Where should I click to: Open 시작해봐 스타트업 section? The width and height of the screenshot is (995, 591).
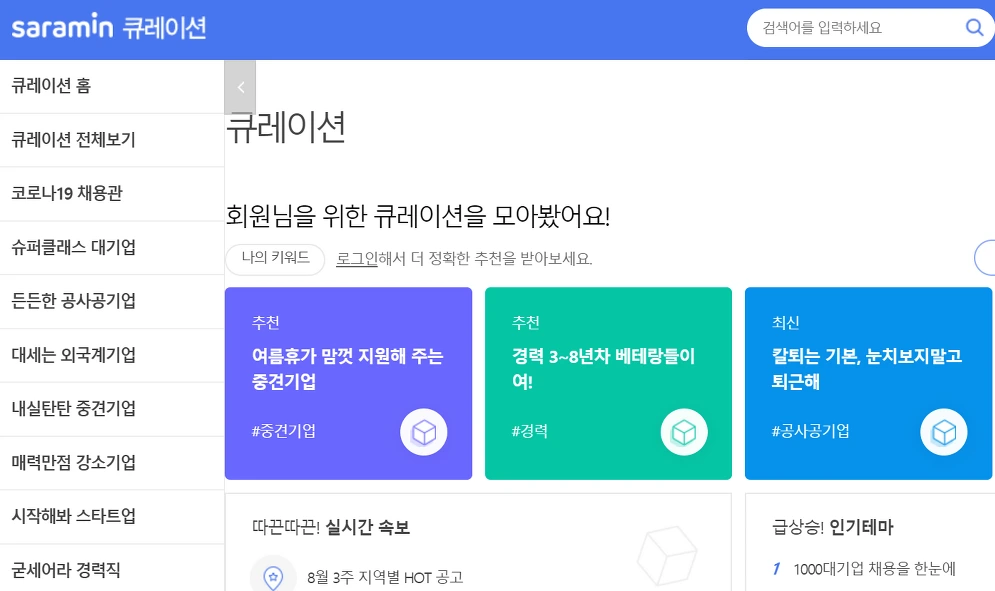(x=75, y=516)
